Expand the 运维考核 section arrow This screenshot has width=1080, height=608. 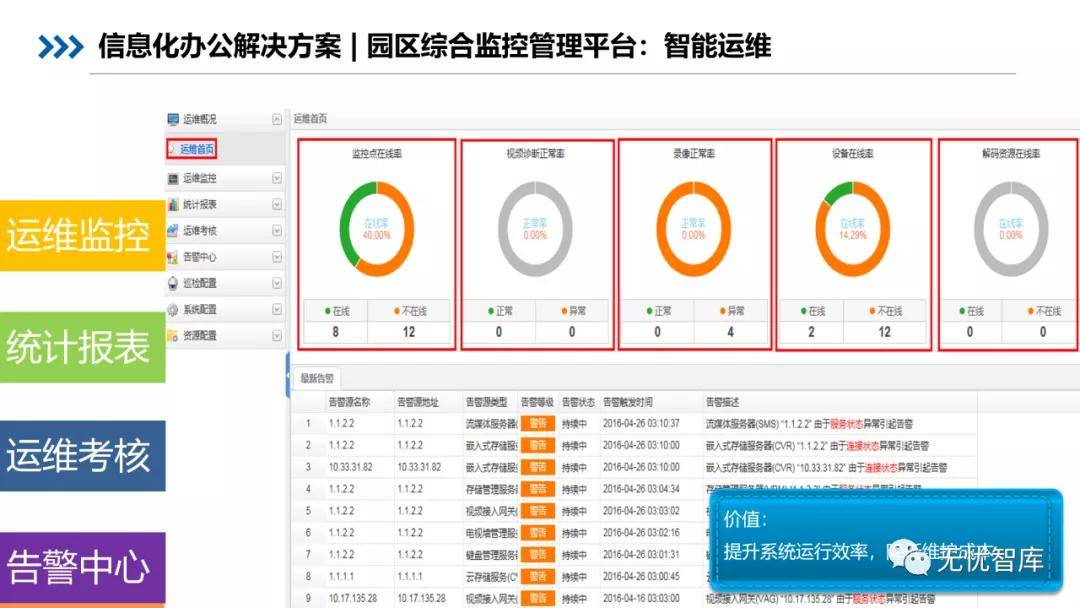(x=277, y=231)
